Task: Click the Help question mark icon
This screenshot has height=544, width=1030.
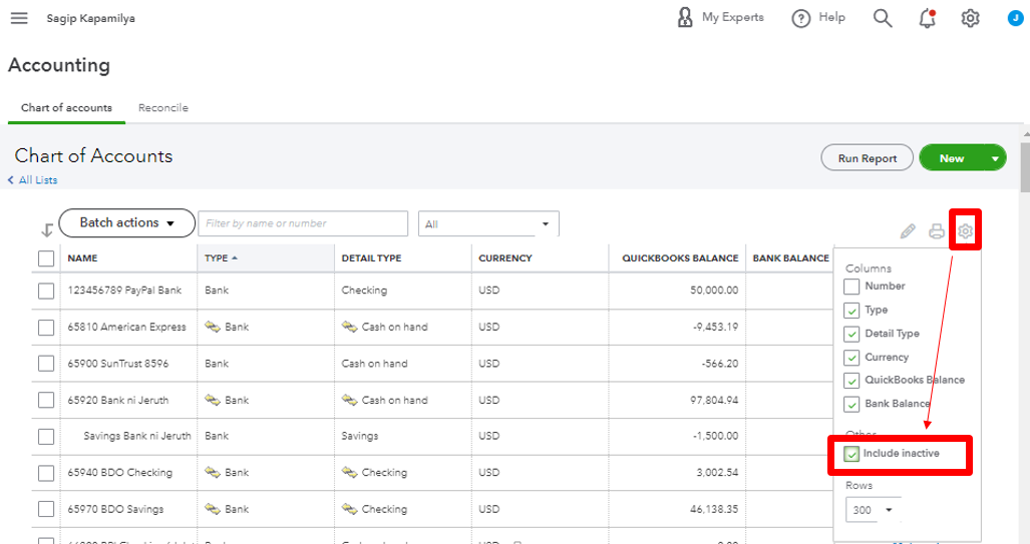Action: pyautogui.click(x=801, y=19)
